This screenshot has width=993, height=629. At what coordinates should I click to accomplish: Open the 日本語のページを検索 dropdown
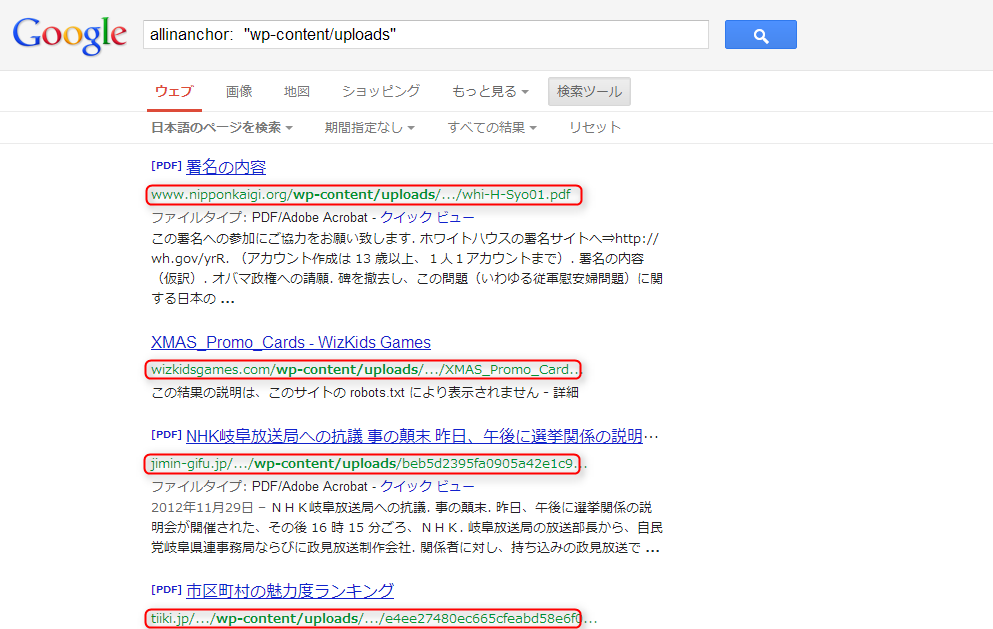coord(221,127)
